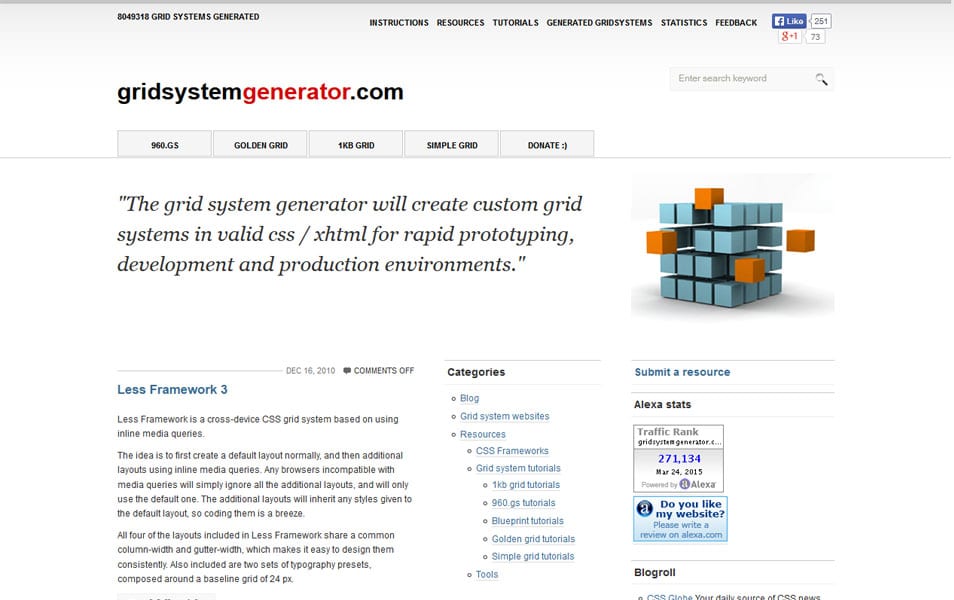The height and width of the screenshot is (600, 954).
Task: Open the Statistics menu item
Action: (x=684, y=23)
